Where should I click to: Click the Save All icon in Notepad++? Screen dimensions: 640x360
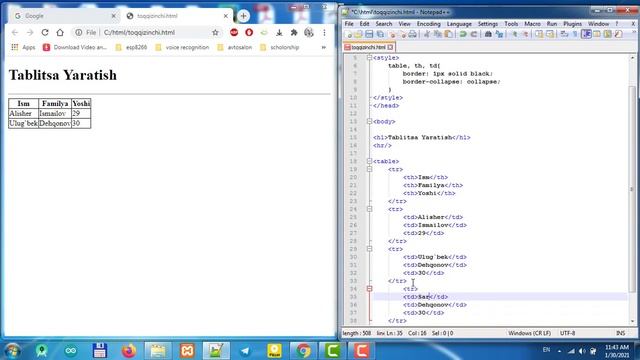(380, 34)
